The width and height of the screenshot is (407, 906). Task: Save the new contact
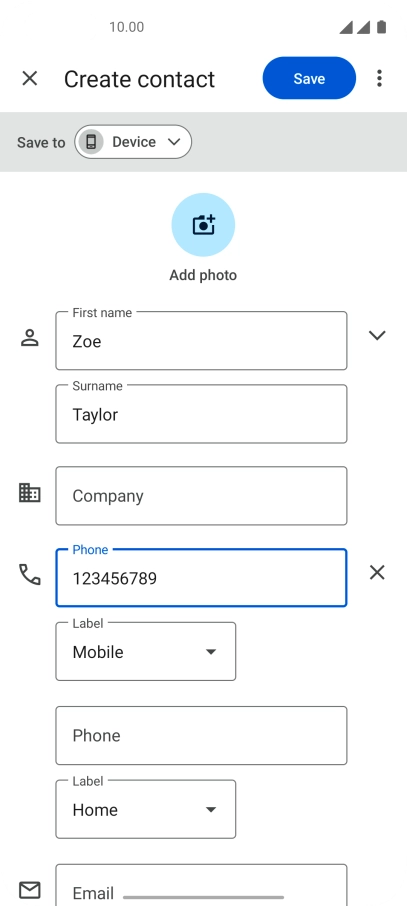point(309,78)
